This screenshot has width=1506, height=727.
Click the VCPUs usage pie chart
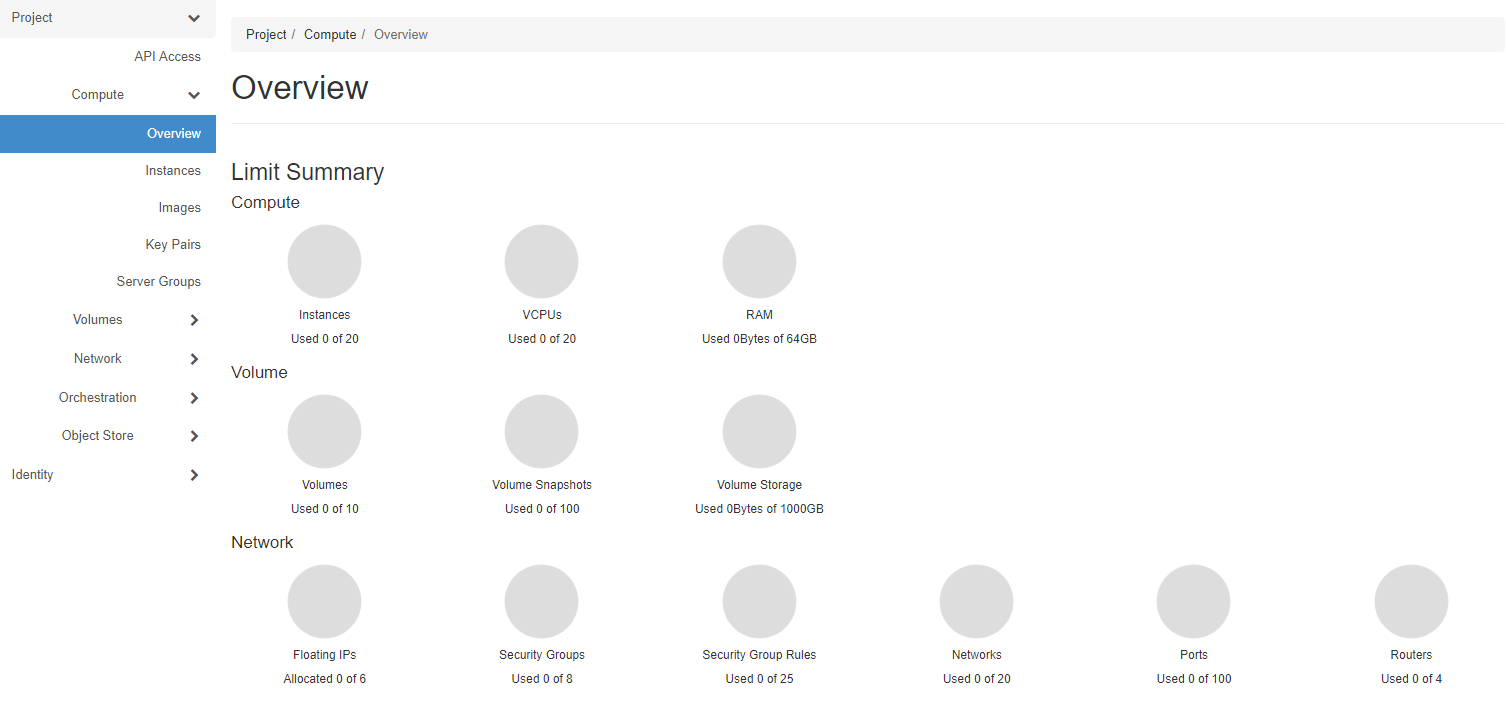541,262
